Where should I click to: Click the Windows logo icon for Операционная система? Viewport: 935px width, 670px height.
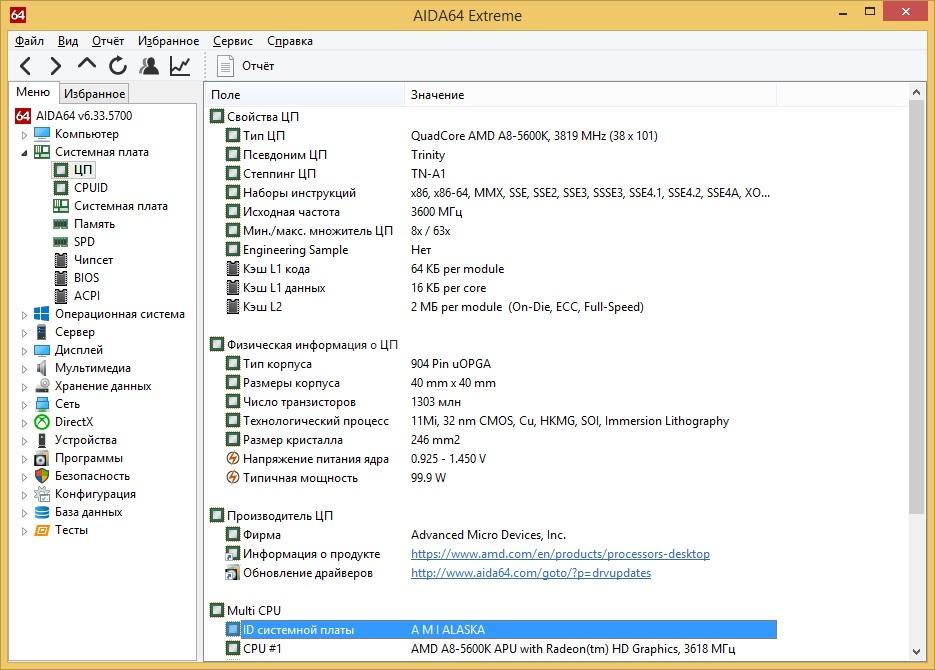point(42,314)
